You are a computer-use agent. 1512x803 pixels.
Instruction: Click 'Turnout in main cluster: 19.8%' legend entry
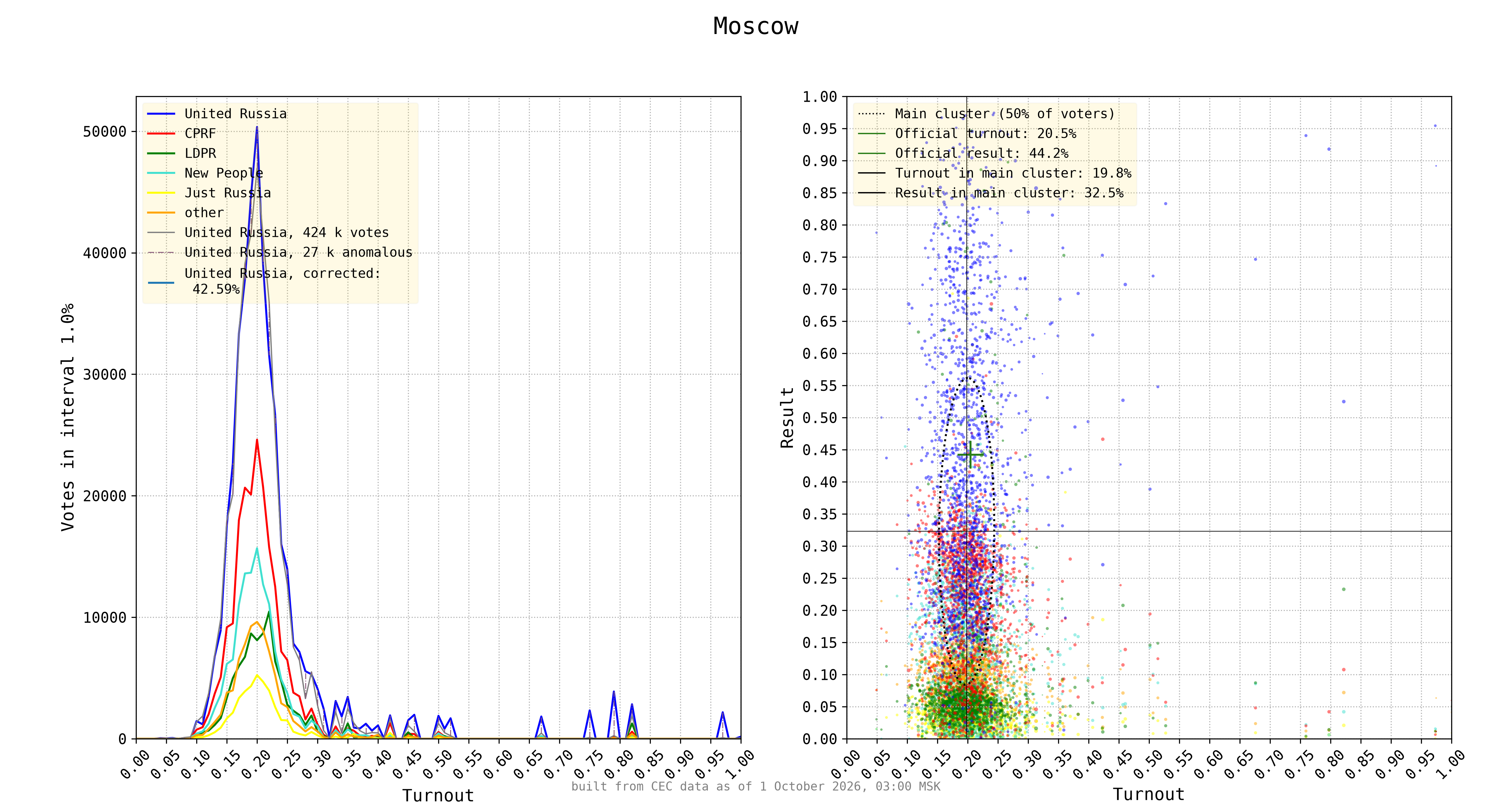pyautogui.click(x=1012, y=173)
